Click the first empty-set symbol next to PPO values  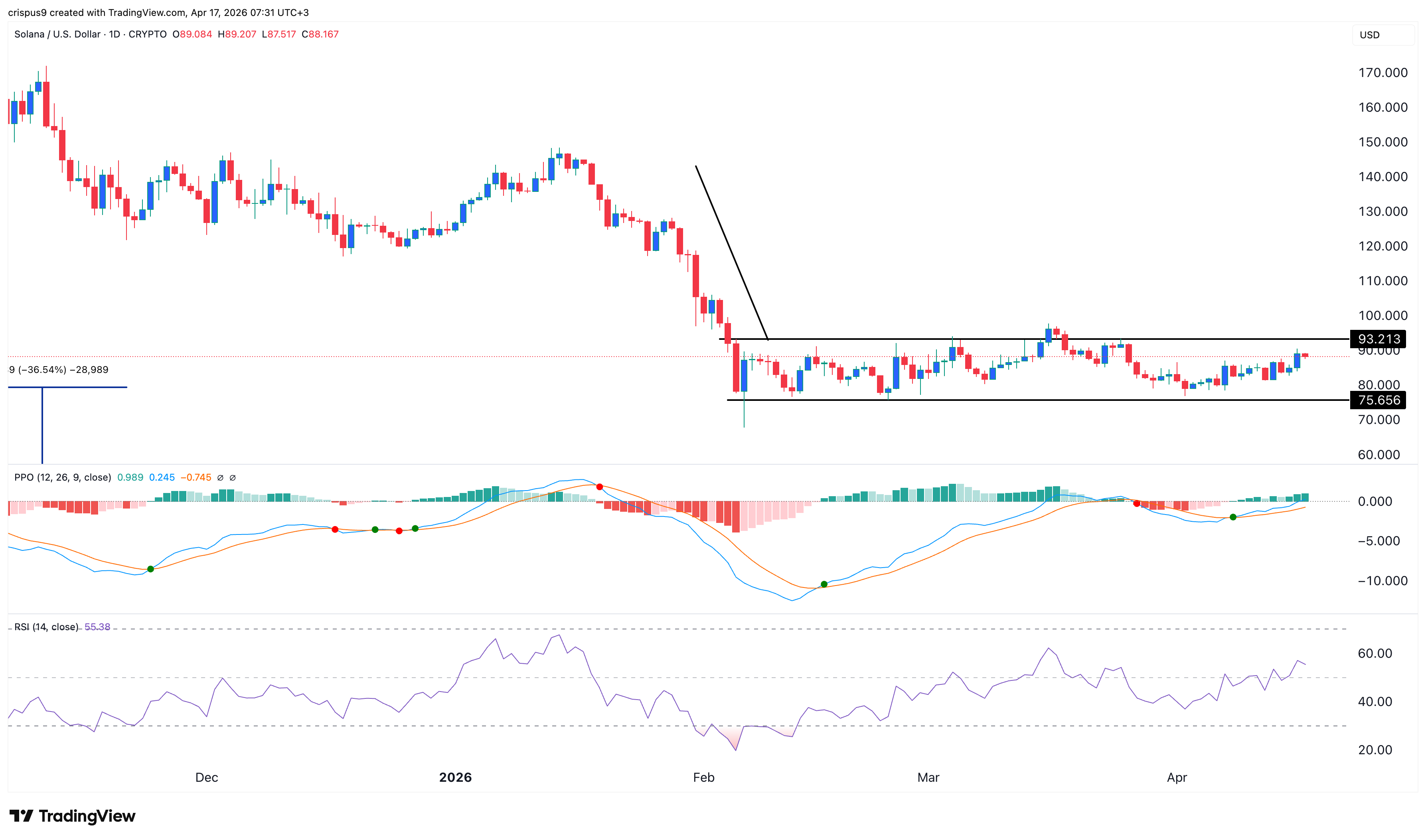(x=220, y=478)
